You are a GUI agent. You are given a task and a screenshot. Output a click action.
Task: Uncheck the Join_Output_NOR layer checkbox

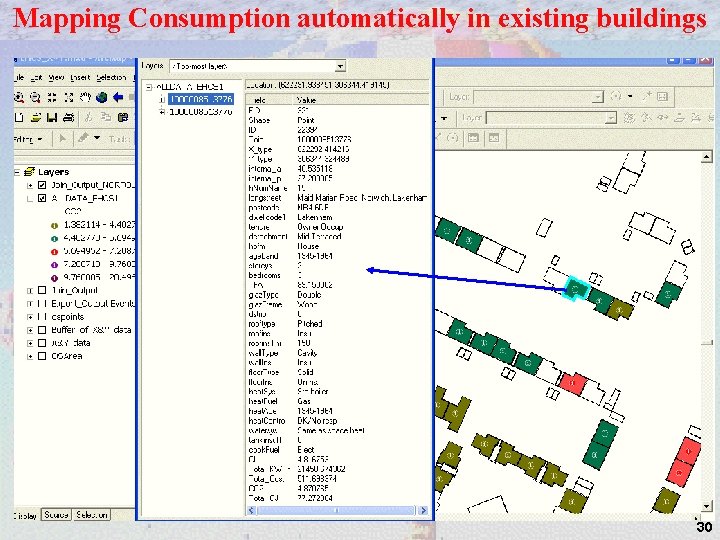(42, 185)
